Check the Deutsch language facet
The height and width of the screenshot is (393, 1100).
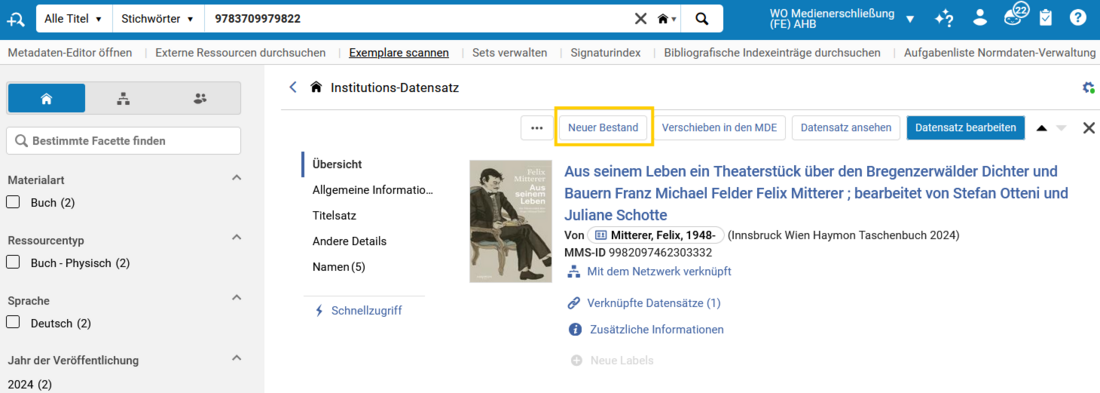tap(13, 324)
